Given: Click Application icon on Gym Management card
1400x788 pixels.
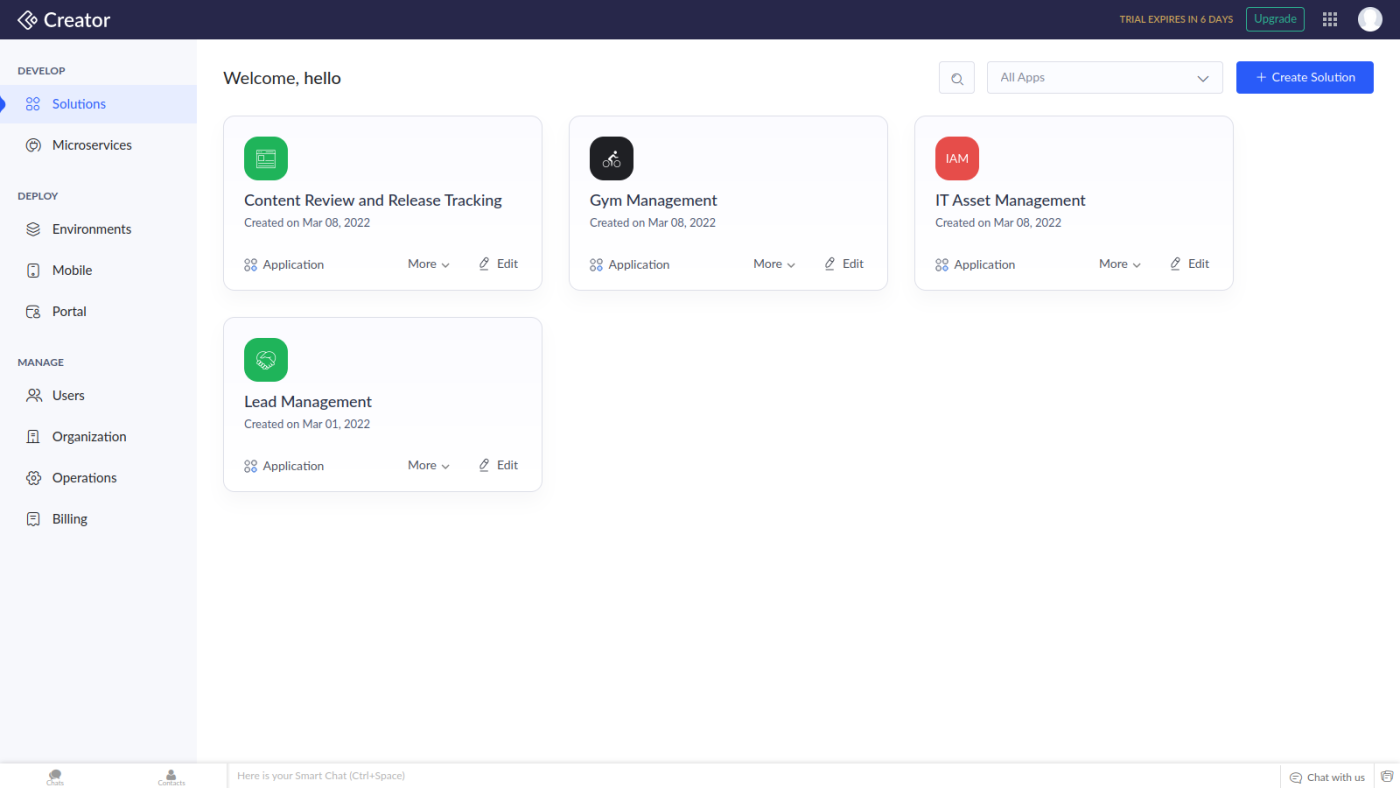Looking at the screenshot, I should (x=596, y=265).
